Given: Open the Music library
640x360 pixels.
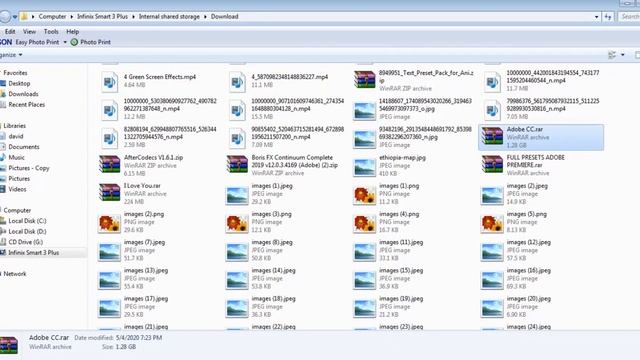Looking at the screenshot, I should pos(16,158).
